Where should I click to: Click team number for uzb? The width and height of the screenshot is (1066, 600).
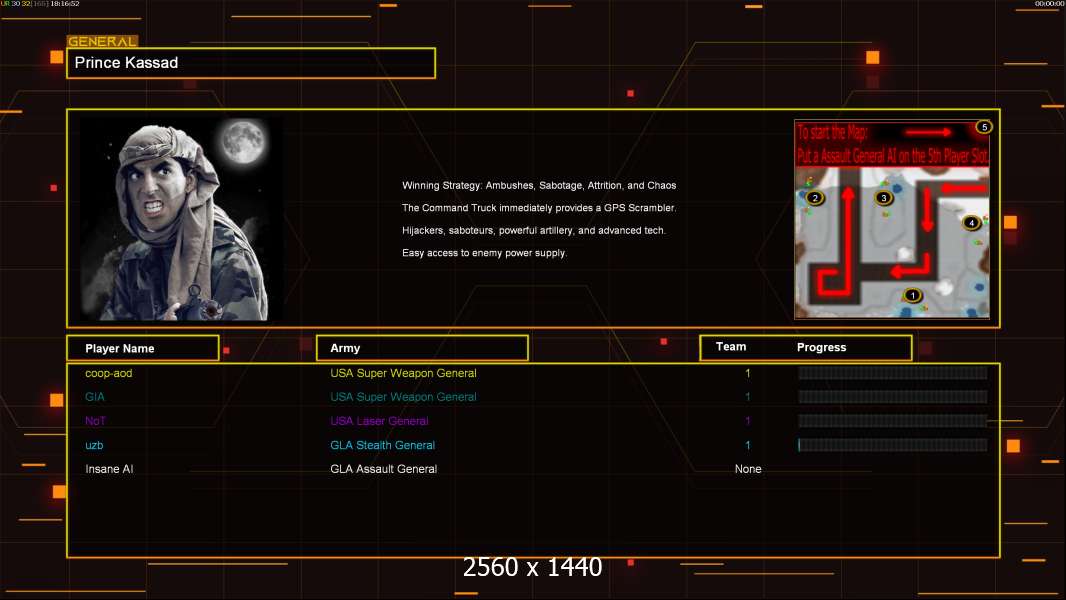[747, 445]
